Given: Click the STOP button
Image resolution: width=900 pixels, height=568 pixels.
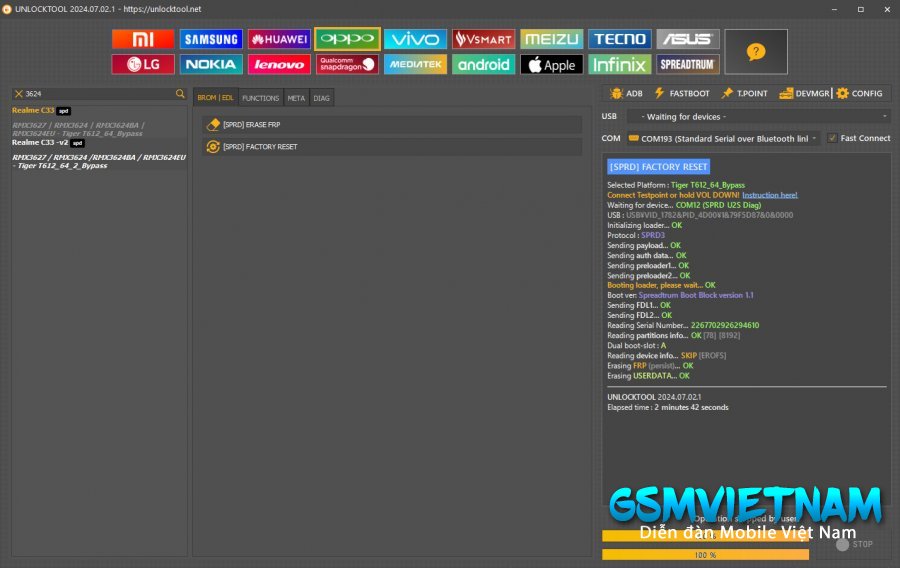Looking at the screenshot, I should click(x=855, y=544).
